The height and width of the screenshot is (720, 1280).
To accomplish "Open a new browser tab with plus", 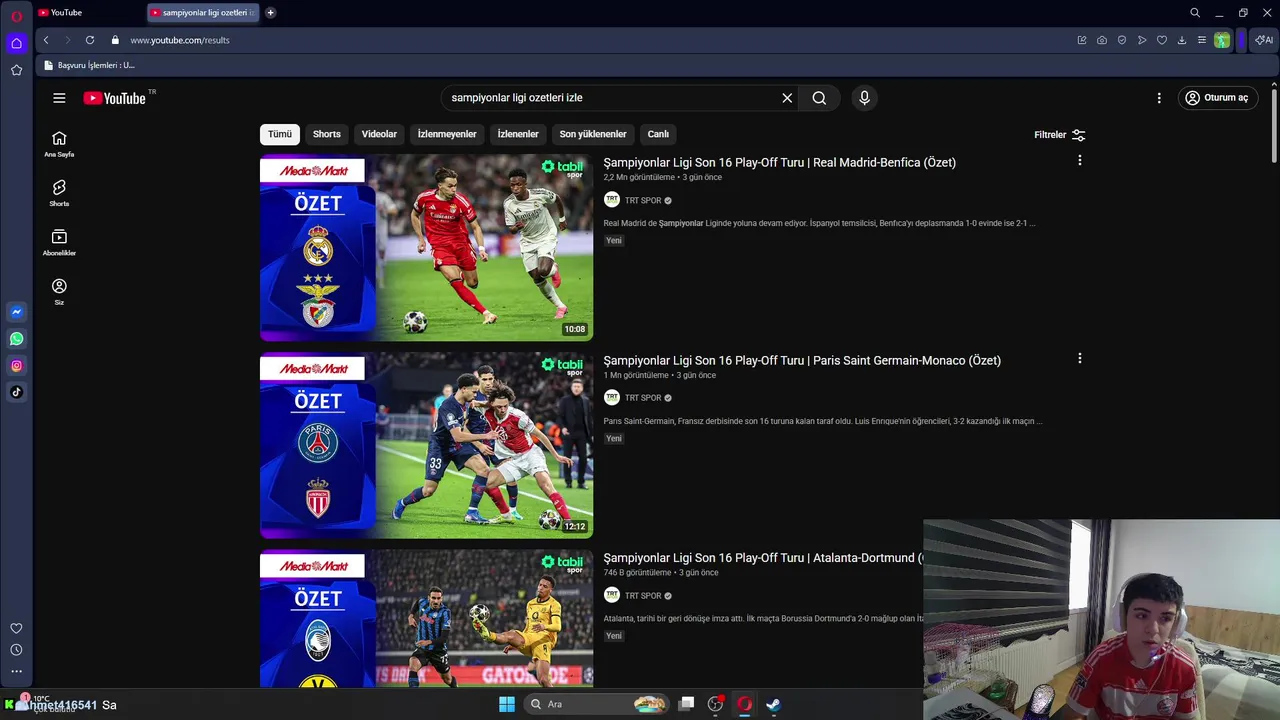I will [270, 13].
